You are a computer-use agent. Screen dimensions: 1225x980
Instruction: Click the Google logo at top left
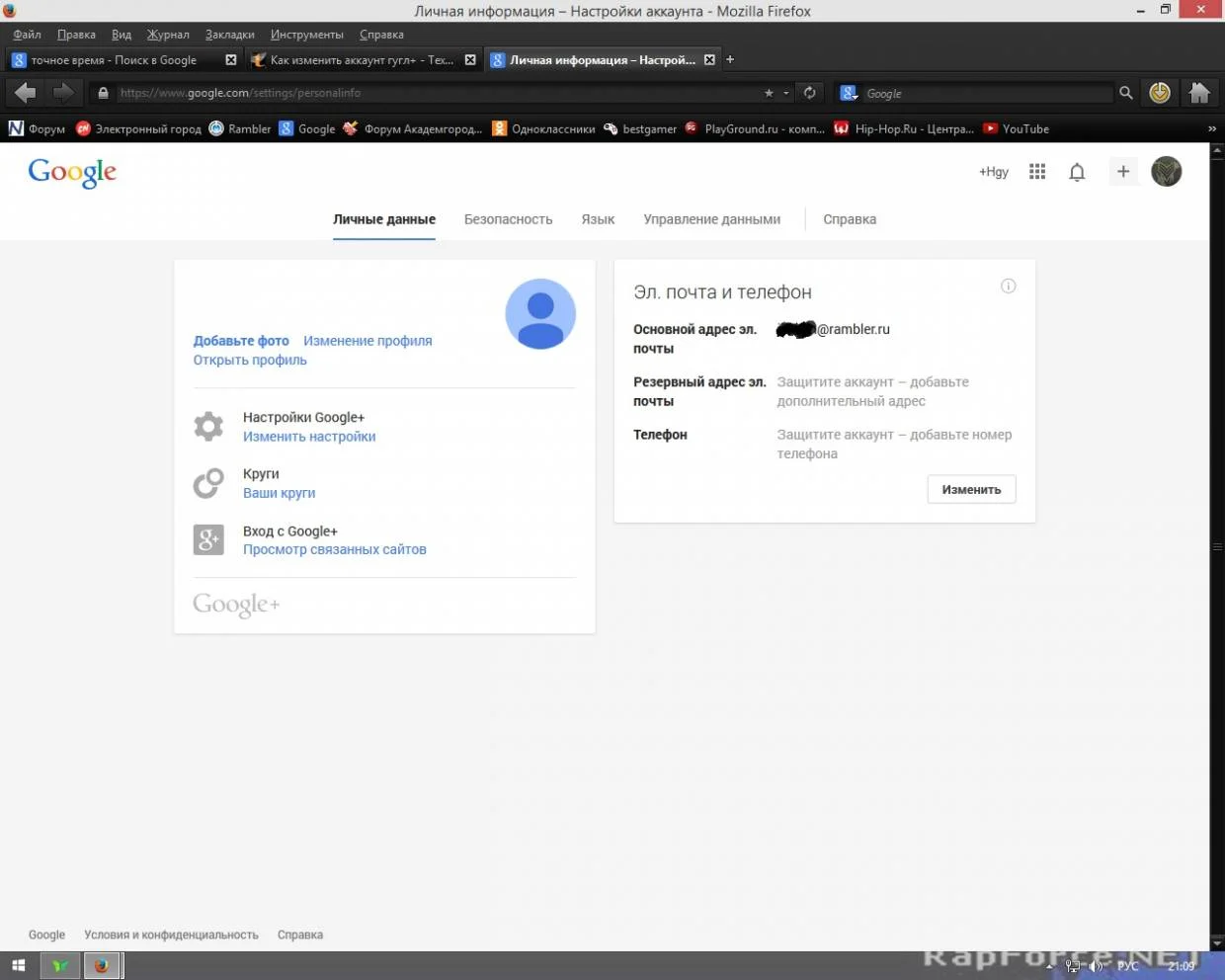(x=72, y=172)
